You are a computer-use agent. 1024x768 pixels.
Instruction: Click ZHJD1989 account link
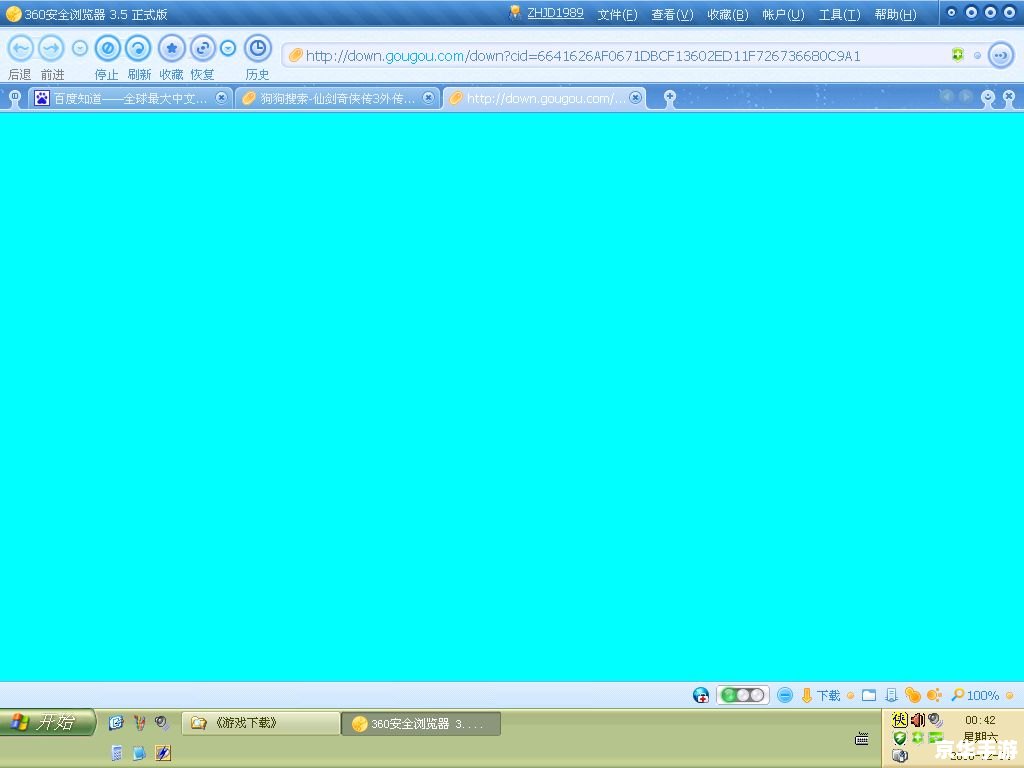point(555,13)
